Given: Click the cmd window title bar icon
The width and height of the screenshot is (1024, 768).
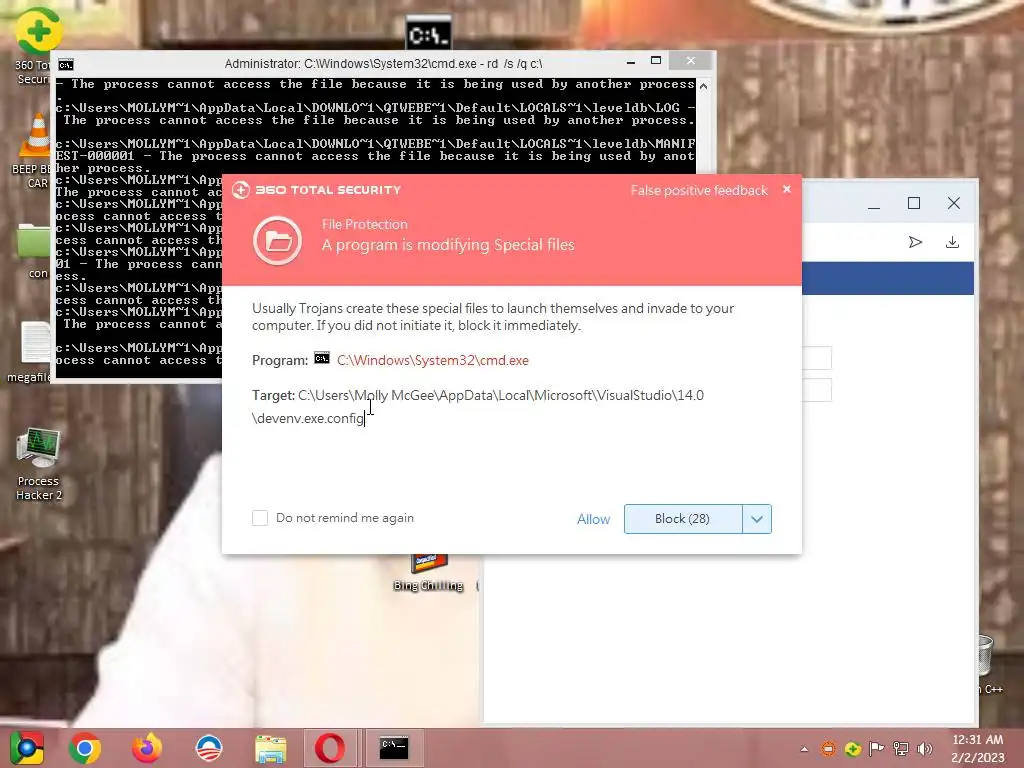Looking at the screenshot, I should 65,65.
